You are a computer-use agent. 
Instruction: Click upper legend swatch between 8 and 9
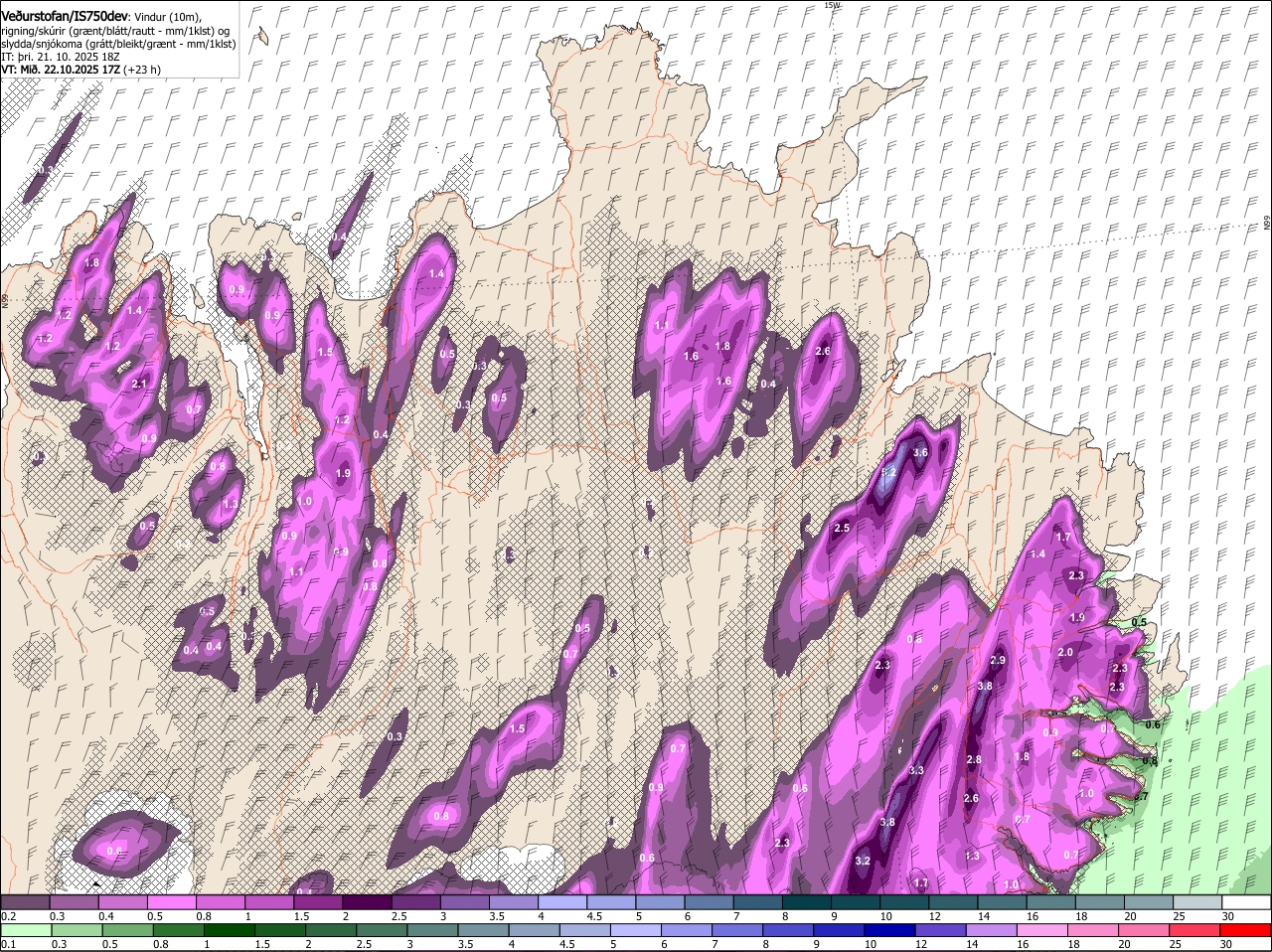(x=807, y=902)
